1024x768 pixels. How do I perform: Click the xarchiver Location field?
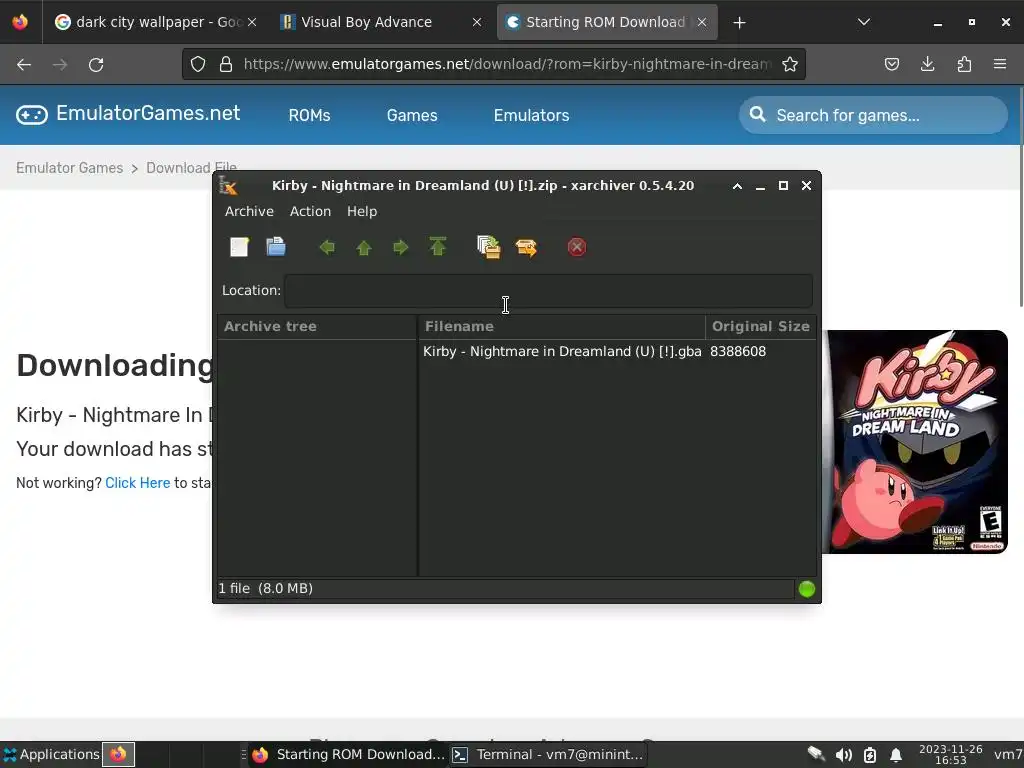(x=549, y=291)
